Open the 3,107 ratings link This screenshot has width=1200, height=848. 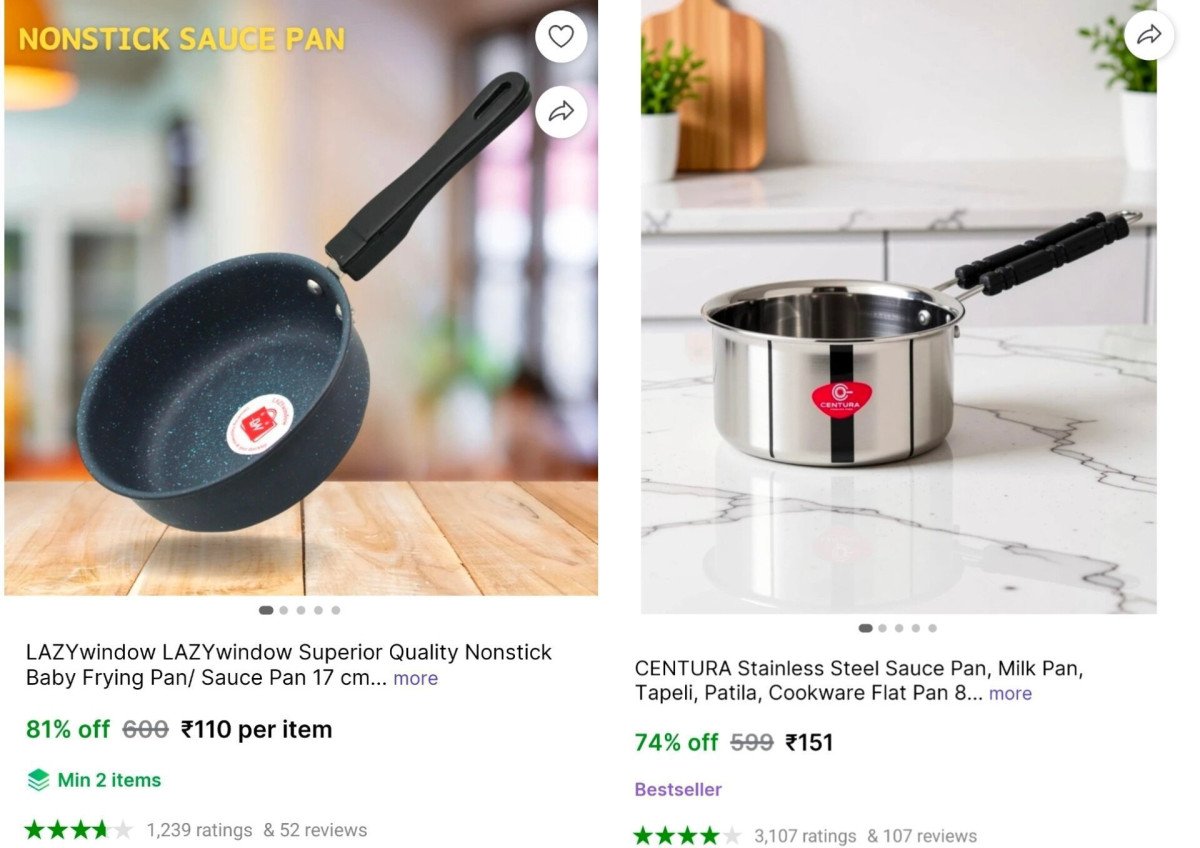coord(805,836)
